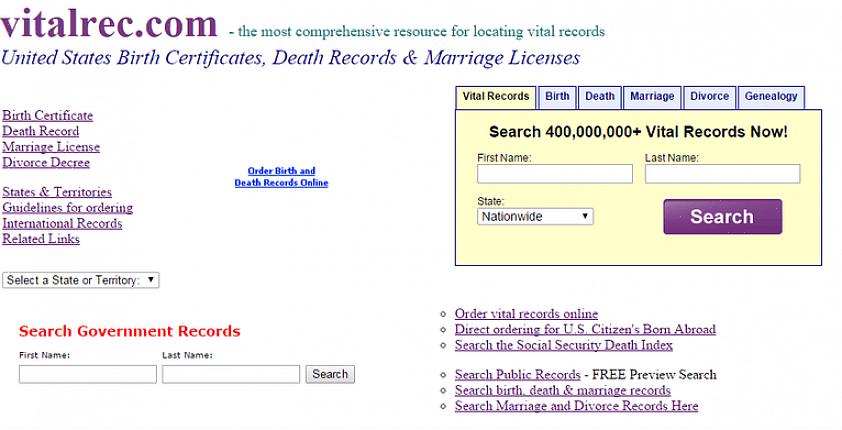Click the Guidelines for ordering link
This screenshot has height=430, width=842.
tap(67, 208)
